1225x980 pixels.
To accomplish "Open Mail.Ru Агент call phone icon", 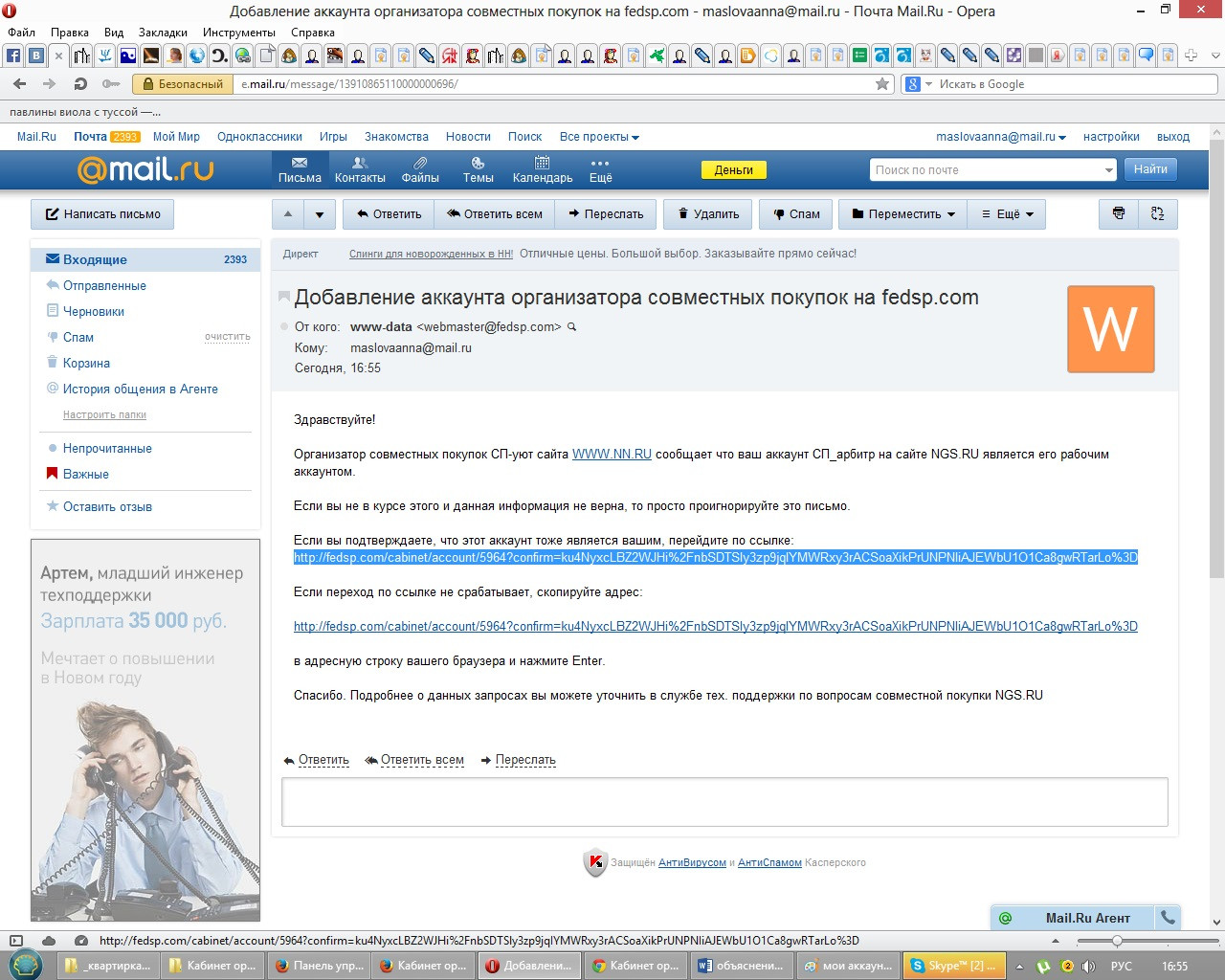I will coord(1168,917).
